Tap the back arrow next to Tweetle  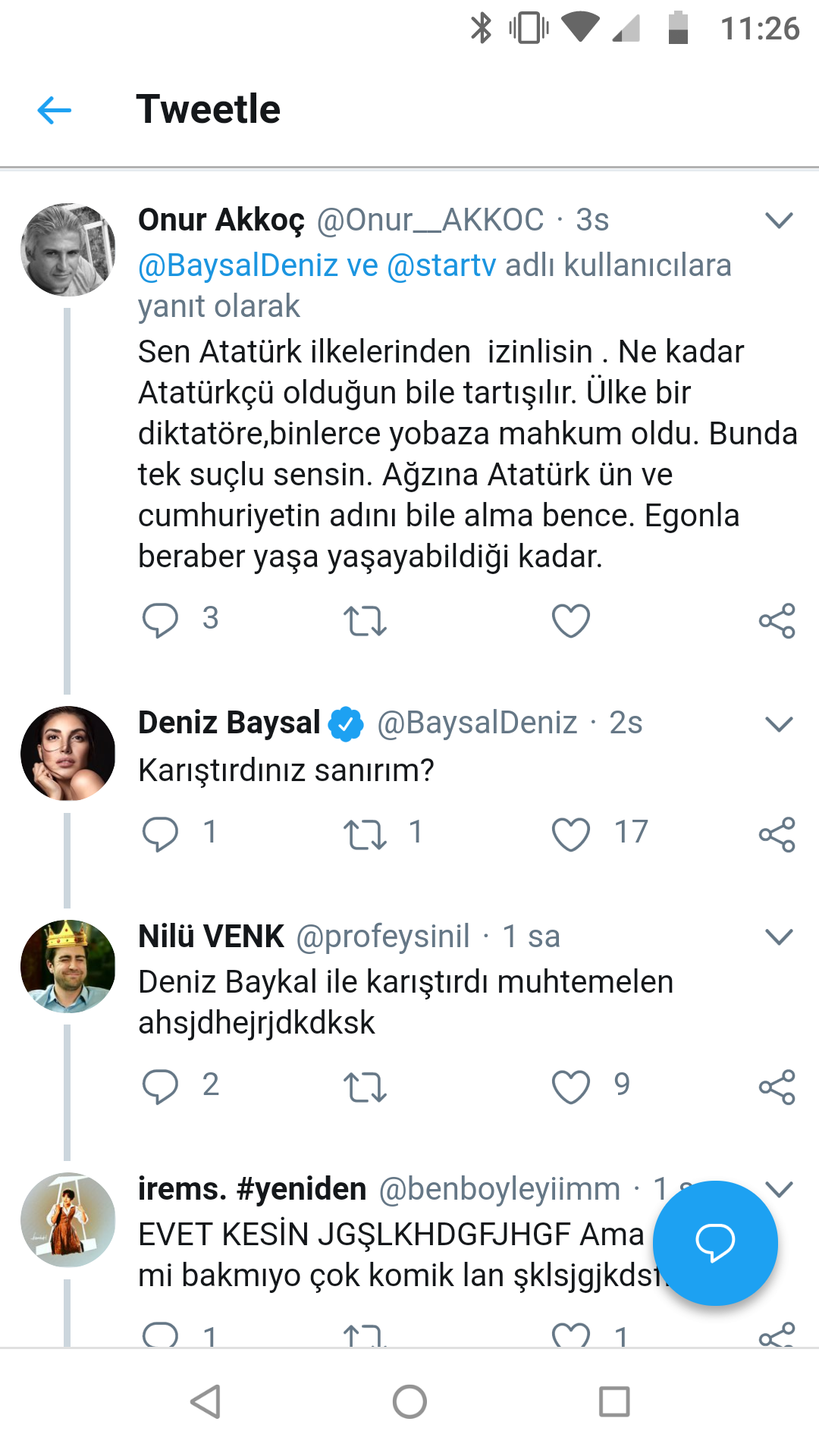tap(55, 111)
